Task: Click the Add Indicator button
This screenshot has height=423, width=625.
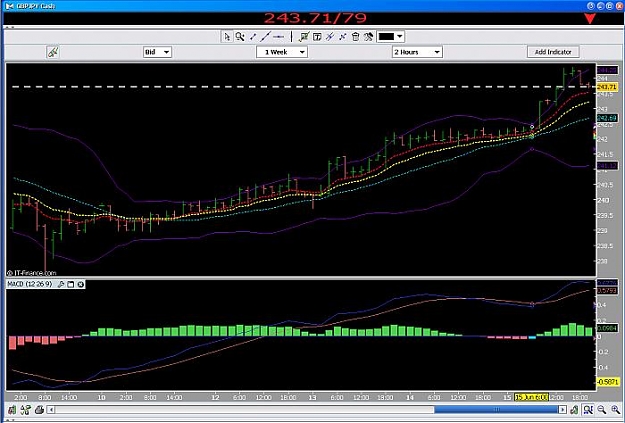Action: tap(553, 52)
